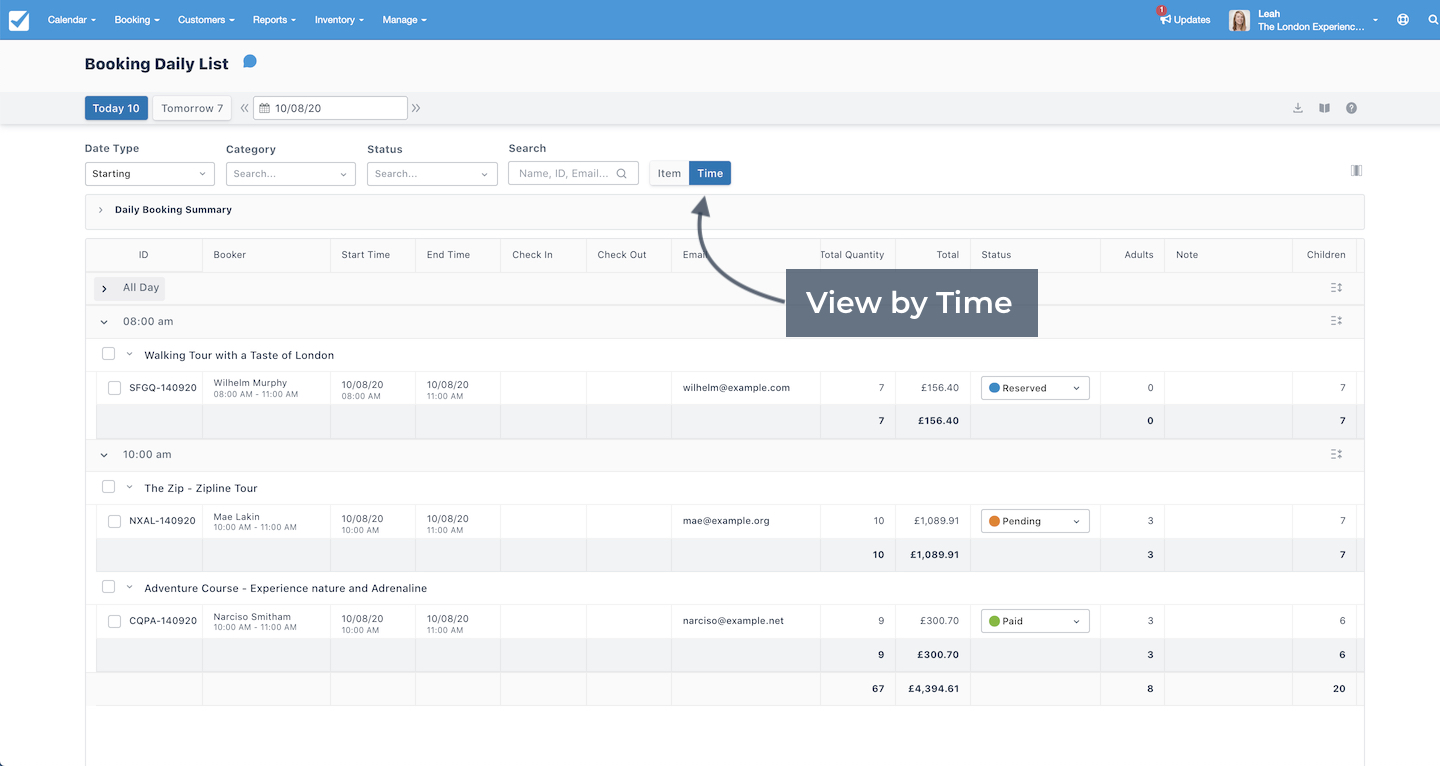Go to next day with double-right arrows

pos(416,108)
